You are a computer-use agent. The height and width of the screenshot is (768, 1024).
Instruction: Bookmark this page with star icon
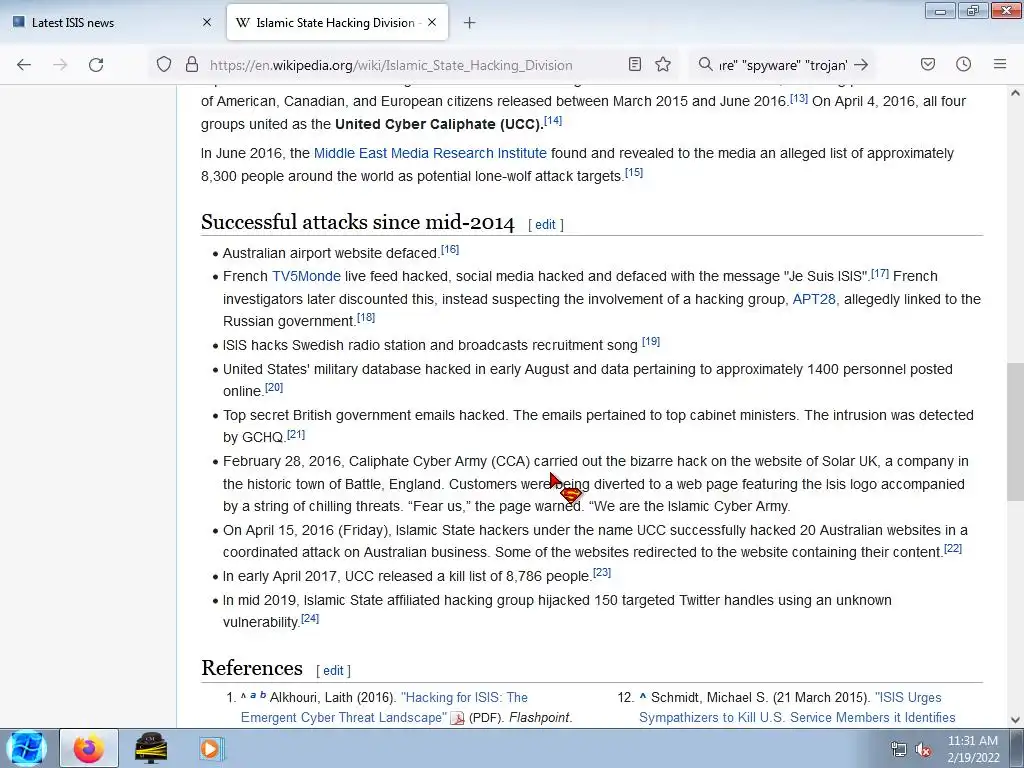tap(663, 64)
